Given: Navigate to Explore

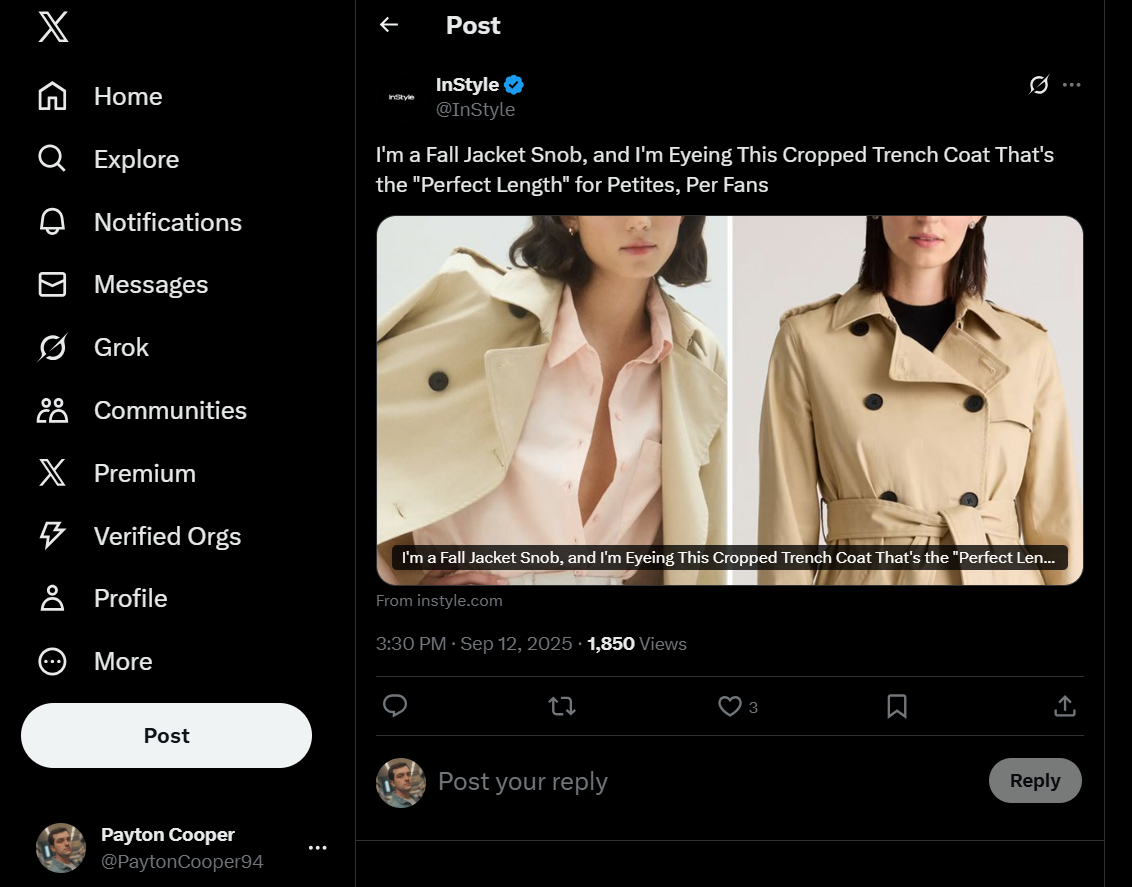Looking at the screenshot, I should tap(52, 159).
